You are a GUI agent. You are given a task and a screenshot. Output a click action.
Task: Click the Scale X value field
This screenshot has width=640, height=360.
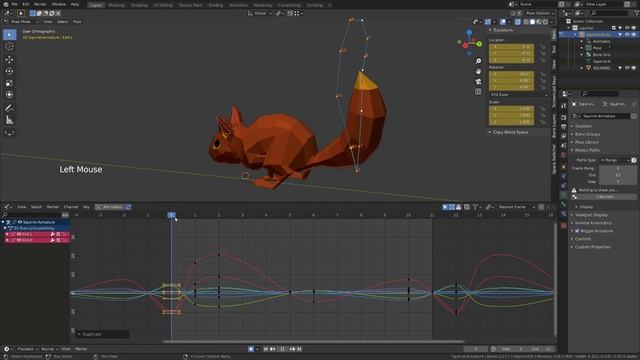511,109
